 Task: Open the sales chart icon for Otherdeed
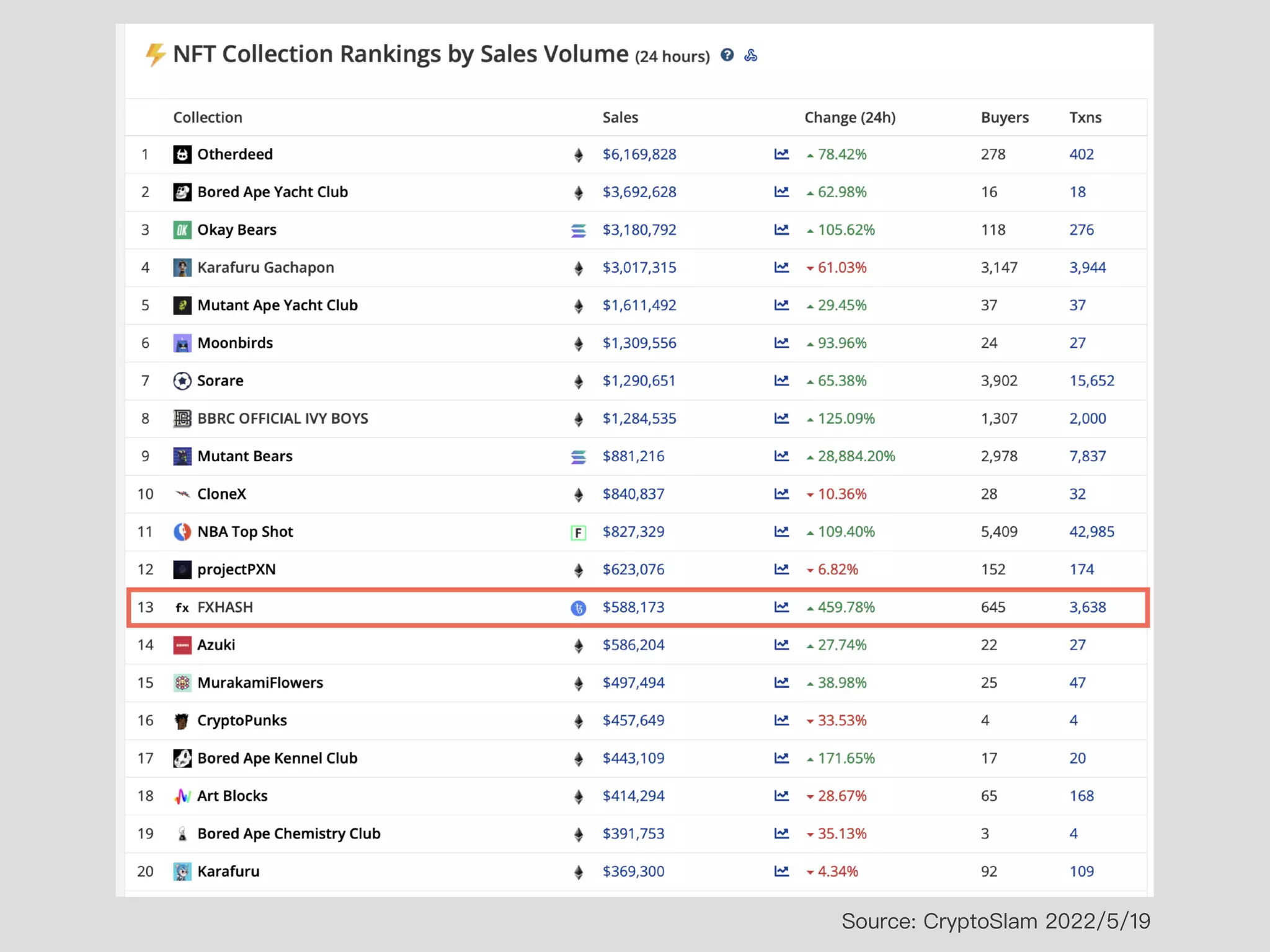click(x=781, y=154)
